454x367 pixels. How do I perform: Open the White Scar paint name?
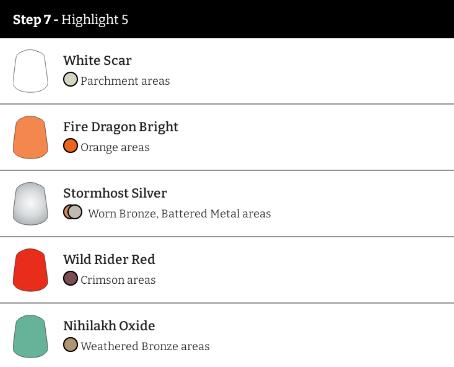pos(97,60)
